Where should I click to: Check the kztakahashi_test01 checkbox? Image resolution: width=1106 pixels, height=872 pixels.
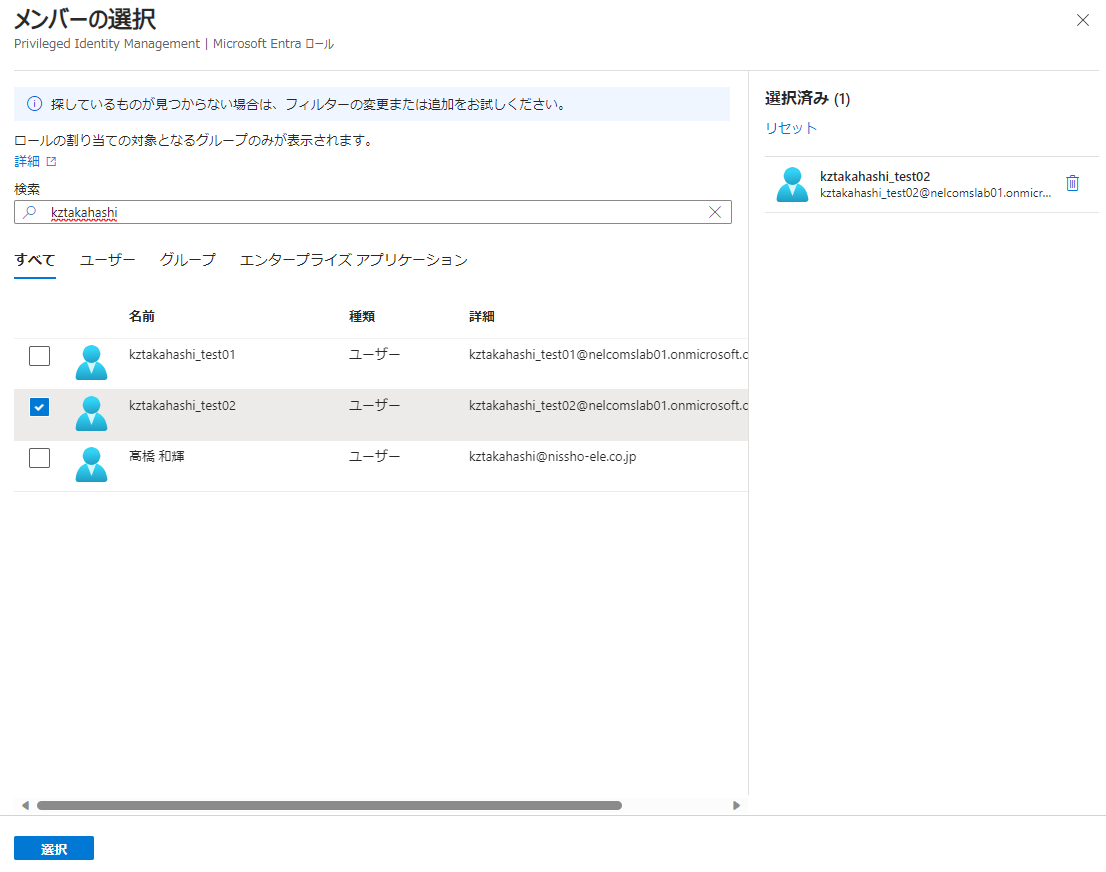(39, 356)
